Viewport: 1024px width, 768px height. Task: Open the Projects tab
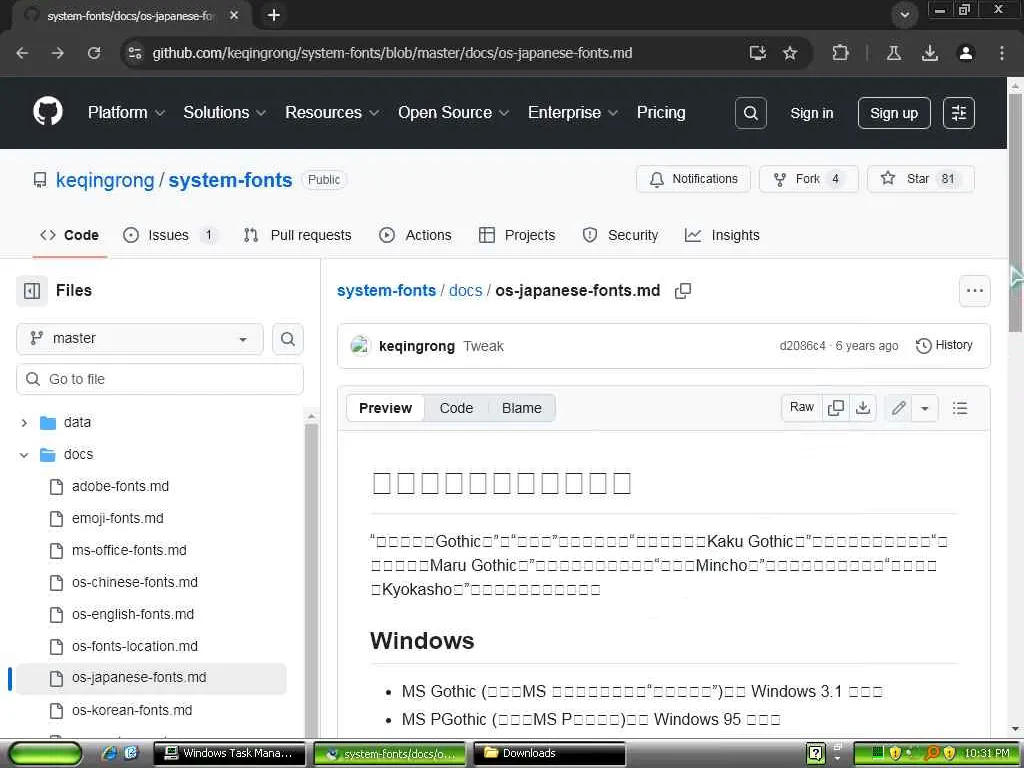[517, 235]
